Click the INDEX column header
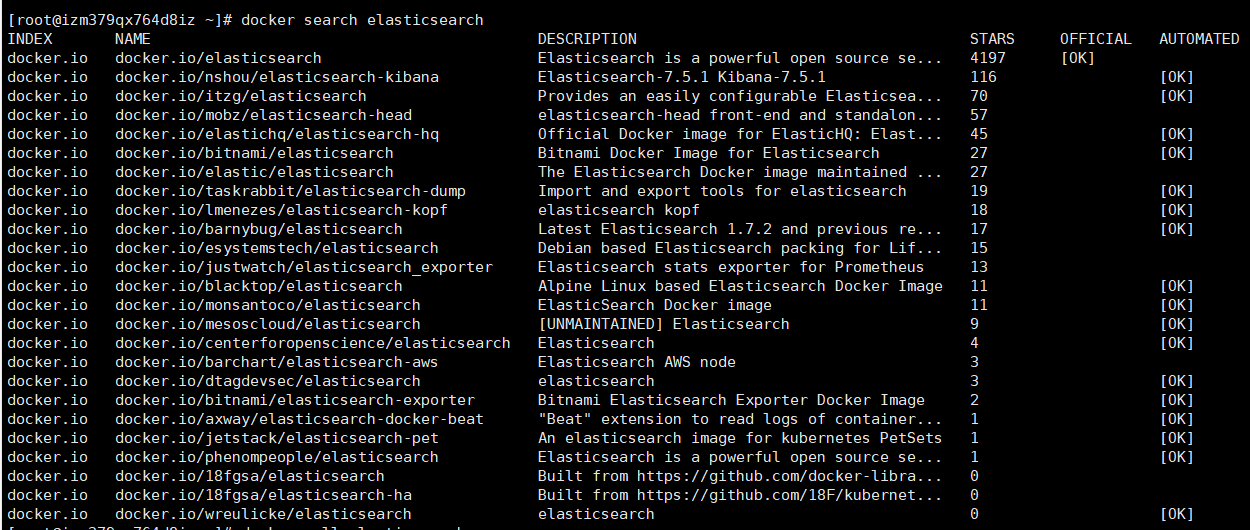1250x530 pixels. pyautogui.click(x=29, y=39)
